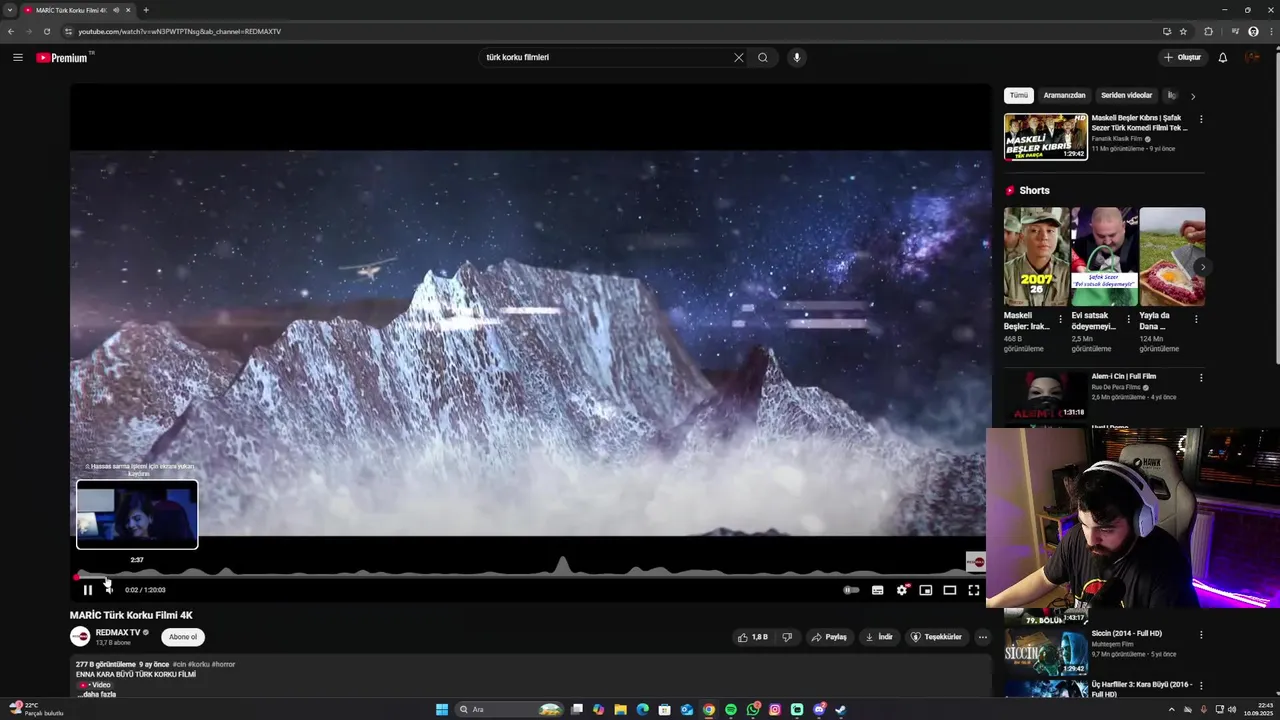The image size is (1280, 720).
Task: Bookmark this page with star
Action: click(1183, 31)
